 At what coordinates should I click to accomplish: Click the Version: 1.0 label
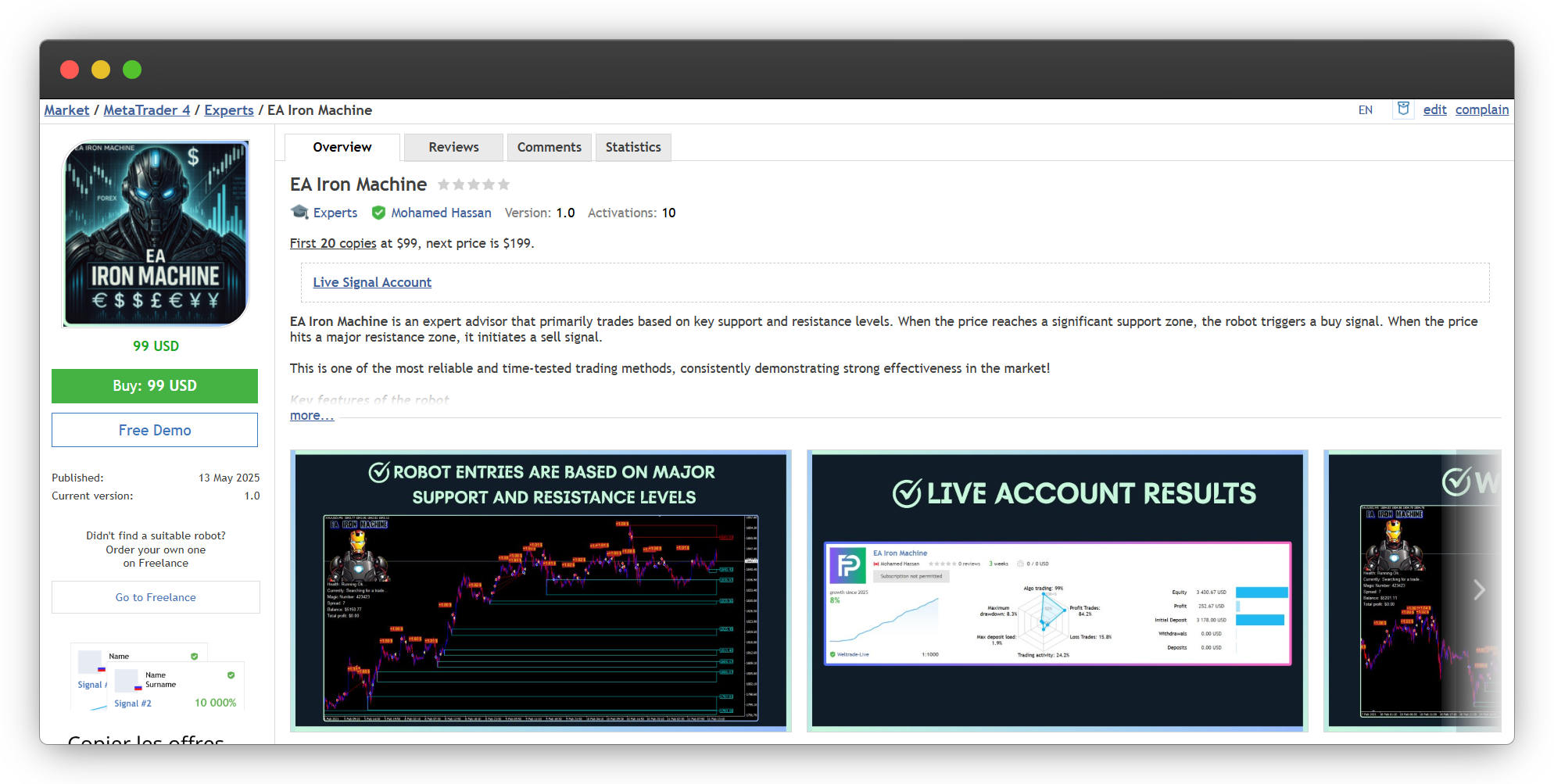pos(539,213)
